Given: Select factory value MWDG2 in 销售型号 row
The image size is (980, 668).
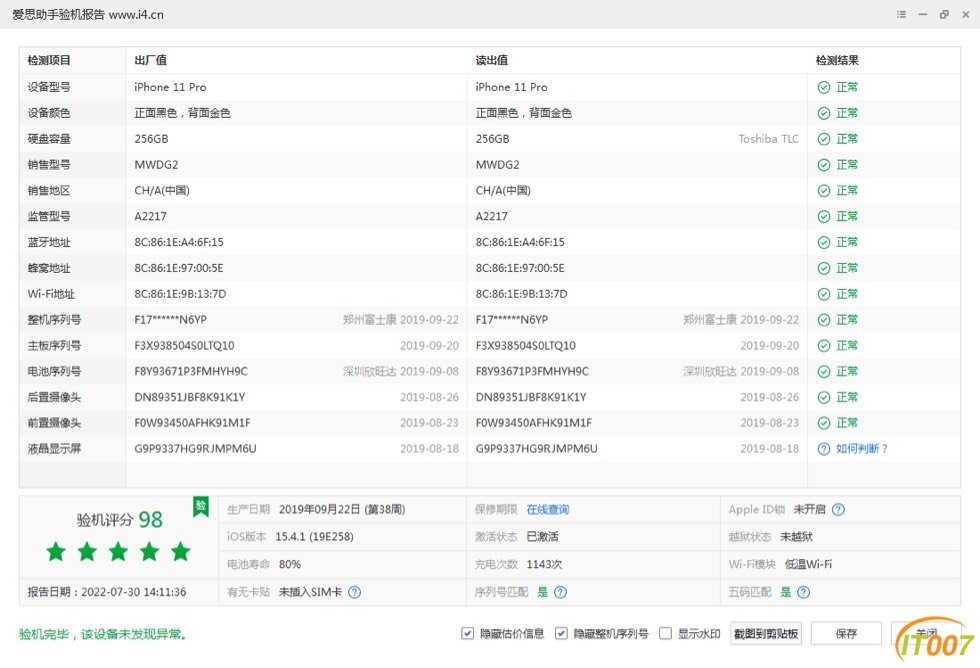Looking at the screenshot, I should pyautogui.click(x=156, y=165).
